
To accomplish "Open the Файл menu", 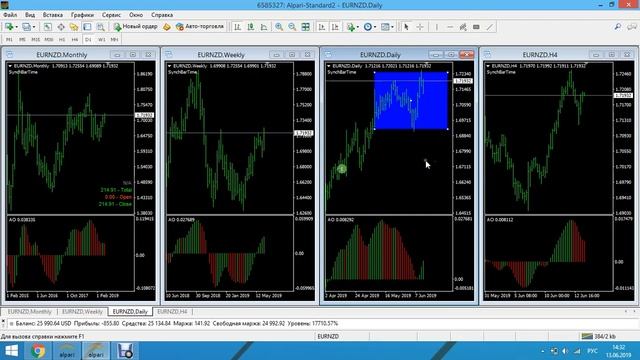I will [10, 15].
